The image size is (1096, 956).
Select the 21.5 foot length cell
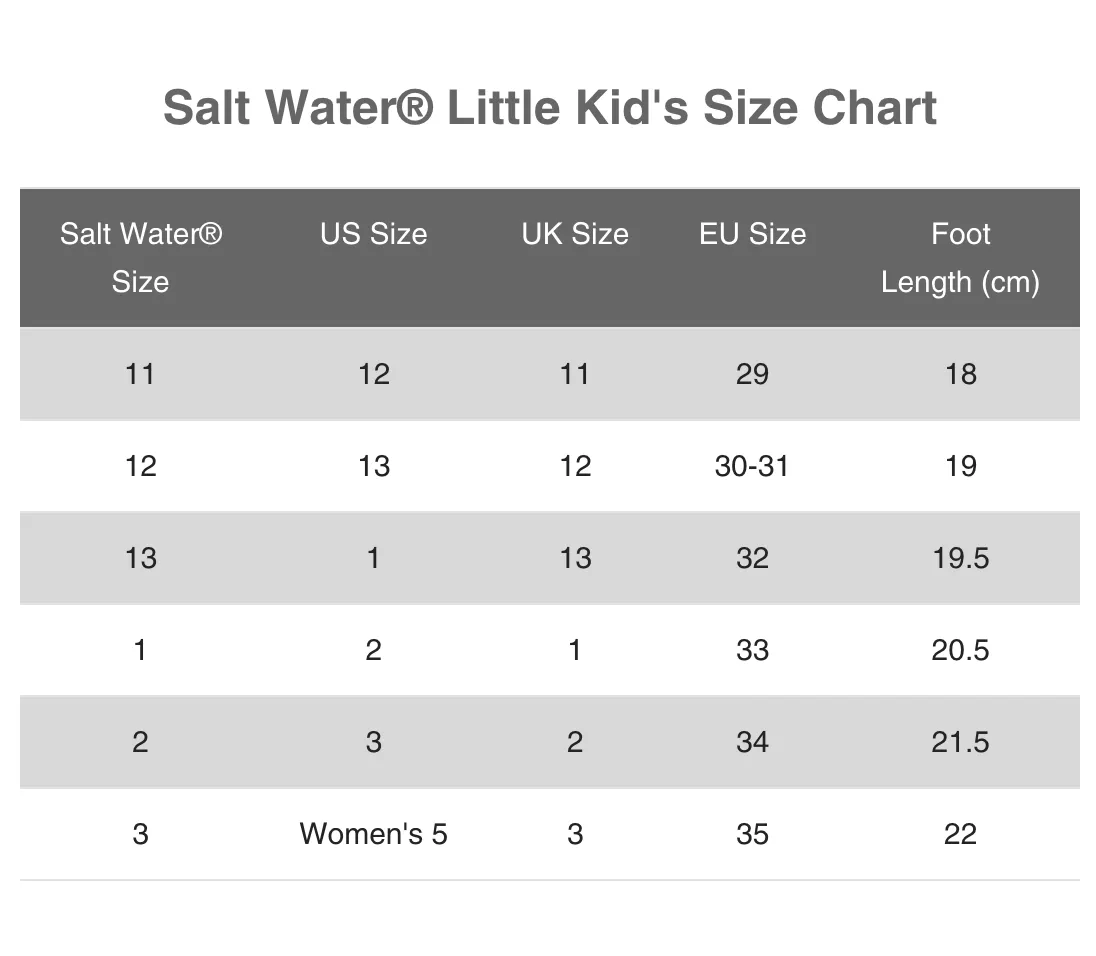pos(960,742)
